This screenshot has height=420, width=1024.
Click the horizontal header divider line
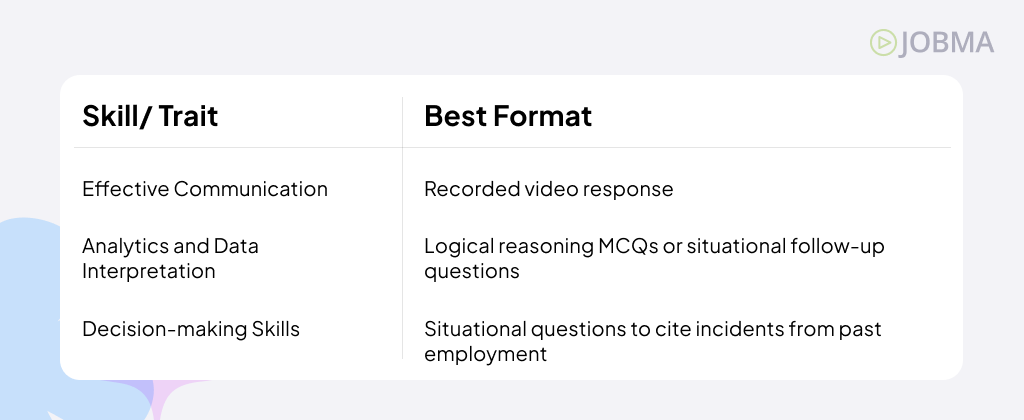[x=512, y=148]
